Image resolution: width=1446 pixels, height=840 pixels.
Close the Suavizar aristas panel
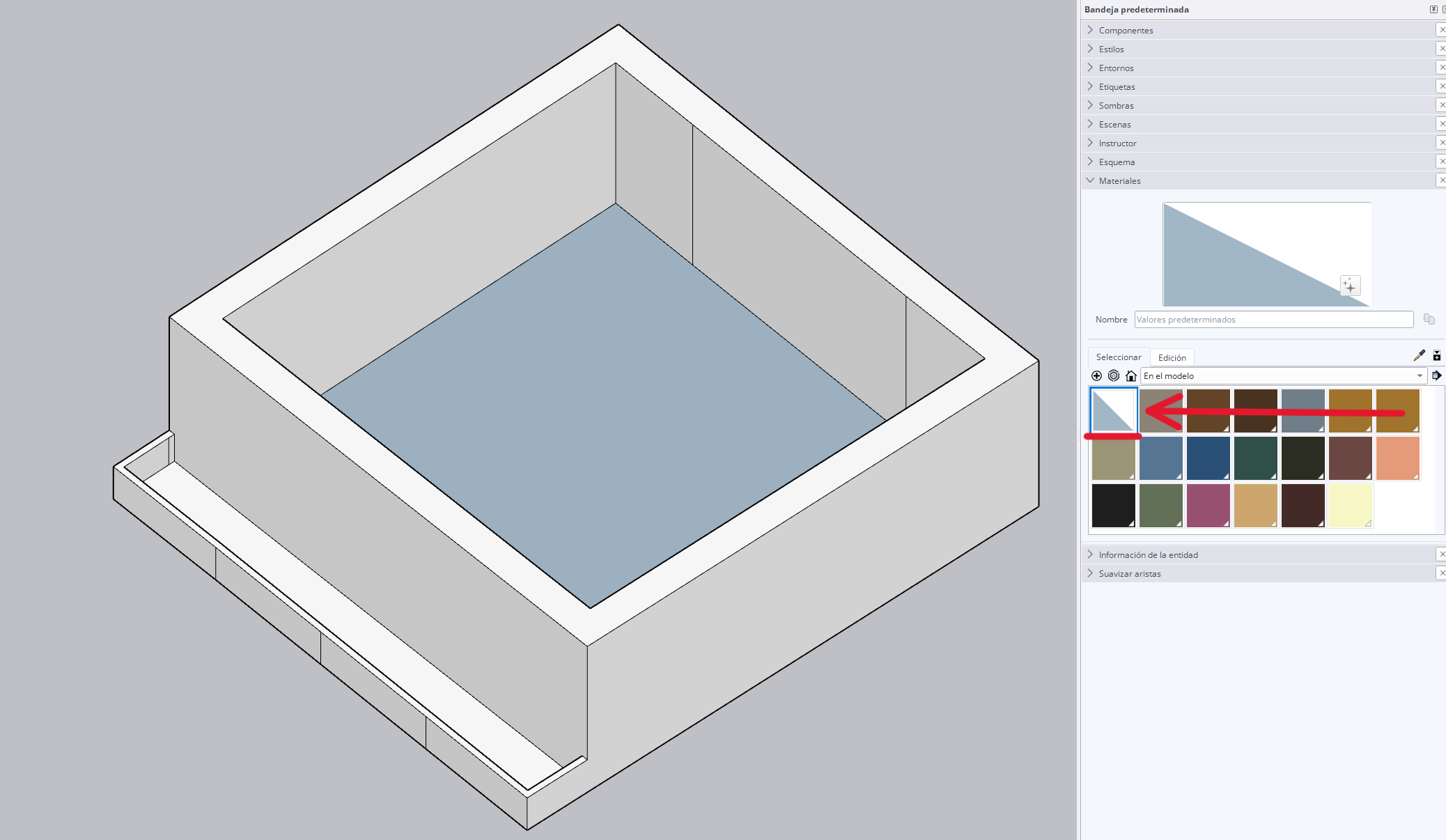[x=1442, y=573]
